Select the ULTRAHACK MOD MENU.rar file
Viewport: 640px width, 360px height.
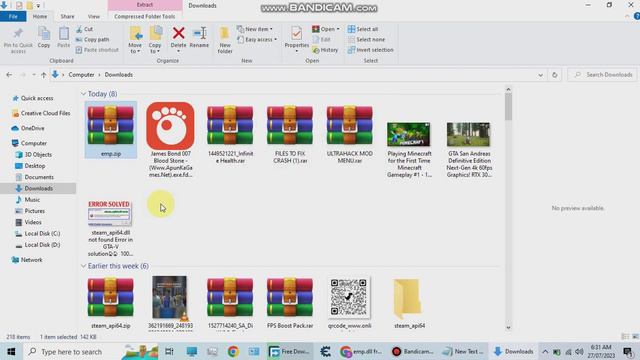click(x=350, y=133)
